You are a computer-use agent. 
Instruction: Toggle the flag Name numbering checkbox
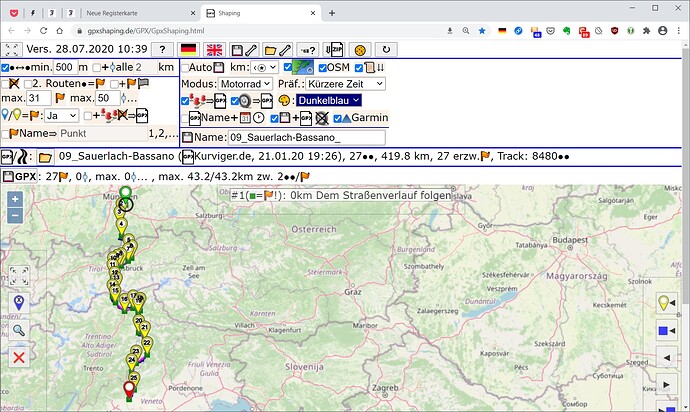point(5,134)
